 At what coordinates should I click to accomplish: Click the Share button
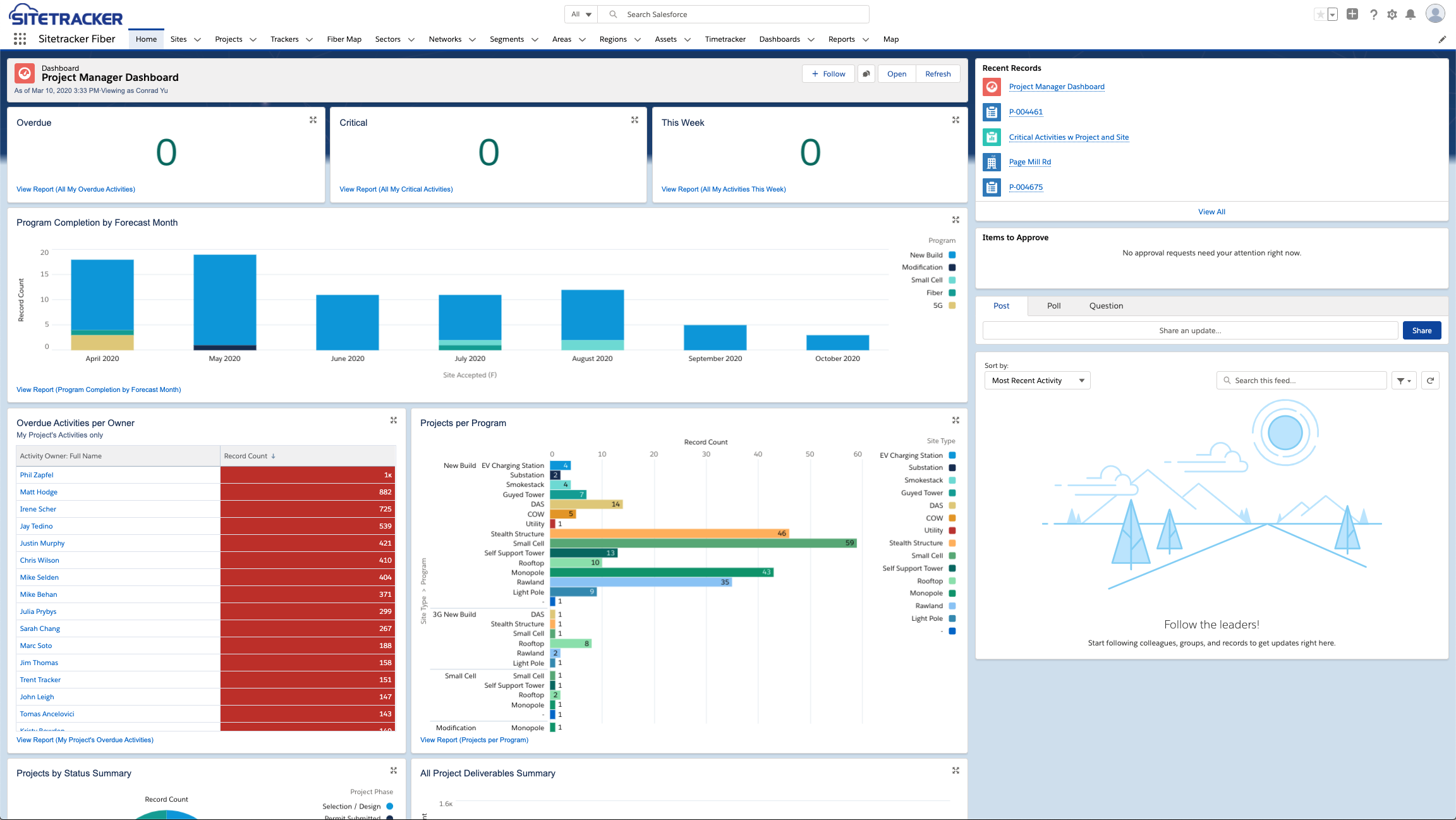click(1422, 331)
